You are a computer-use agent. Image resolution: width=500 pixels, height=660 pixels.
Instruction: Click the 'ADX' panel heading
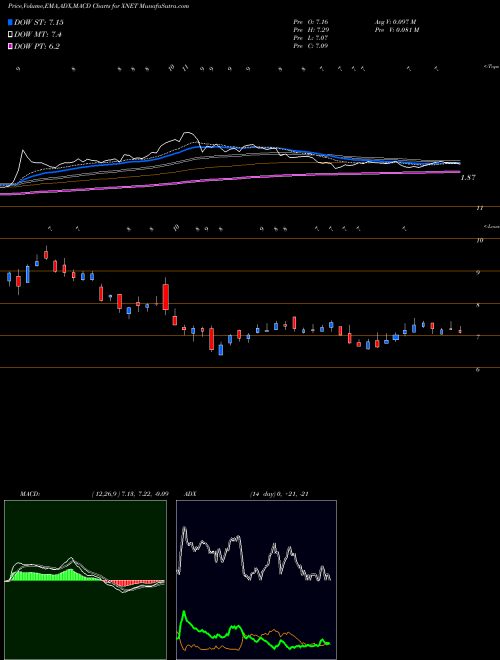click(190, 494)
